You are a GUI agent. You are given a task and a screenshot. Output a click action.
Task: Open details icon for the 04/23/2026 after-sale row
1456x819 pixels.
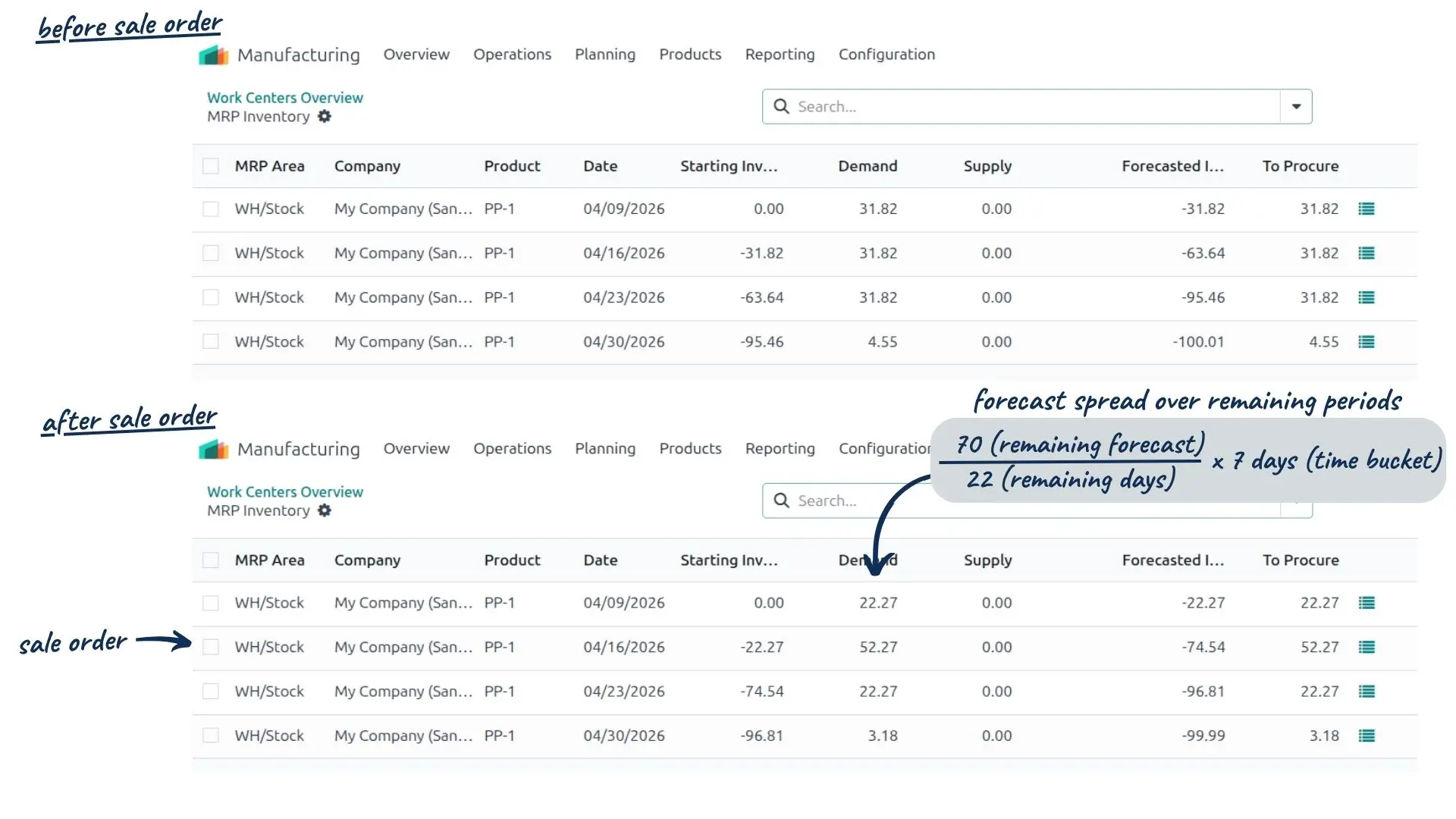pos(1368,692)
